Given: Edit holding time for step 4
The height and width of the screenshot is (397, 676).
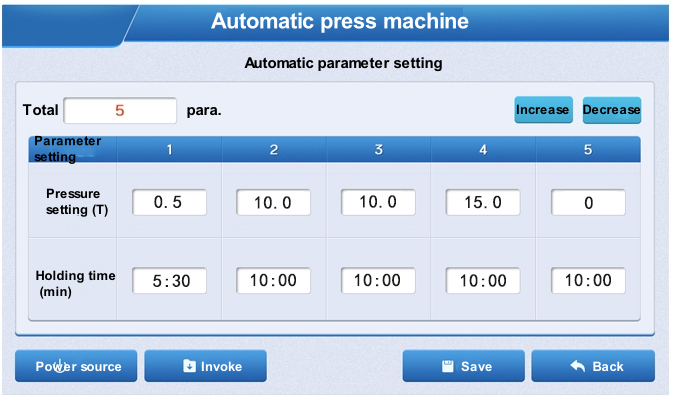Looking at the screenshot, I should [483, 281].
